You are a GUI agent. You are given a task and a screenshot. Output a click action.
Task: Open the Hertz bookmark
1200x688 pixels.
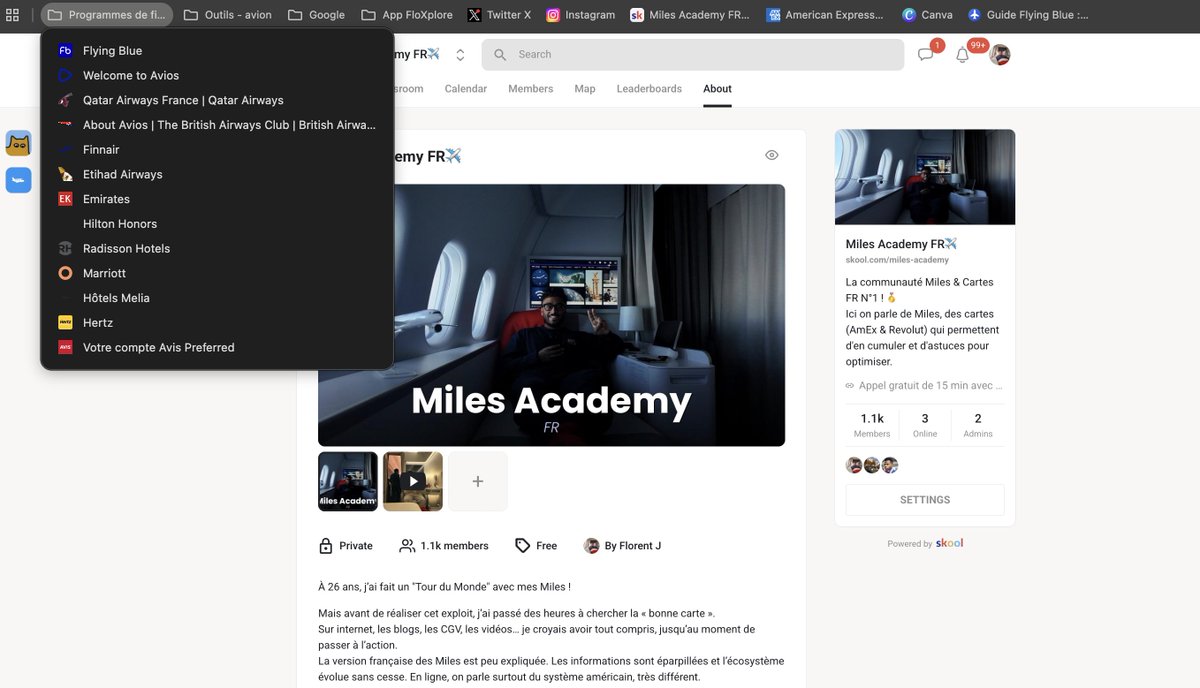coord(216,323)
